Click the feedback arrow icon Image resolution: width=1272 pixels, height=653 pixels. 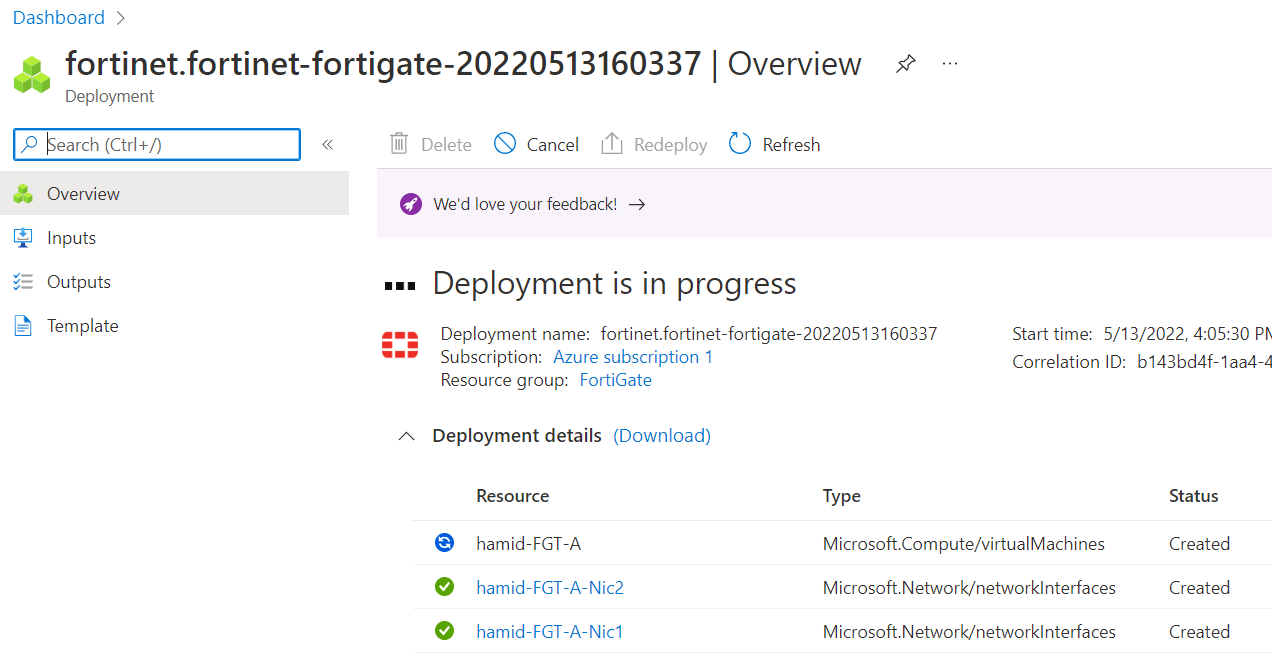coord(637,204)
